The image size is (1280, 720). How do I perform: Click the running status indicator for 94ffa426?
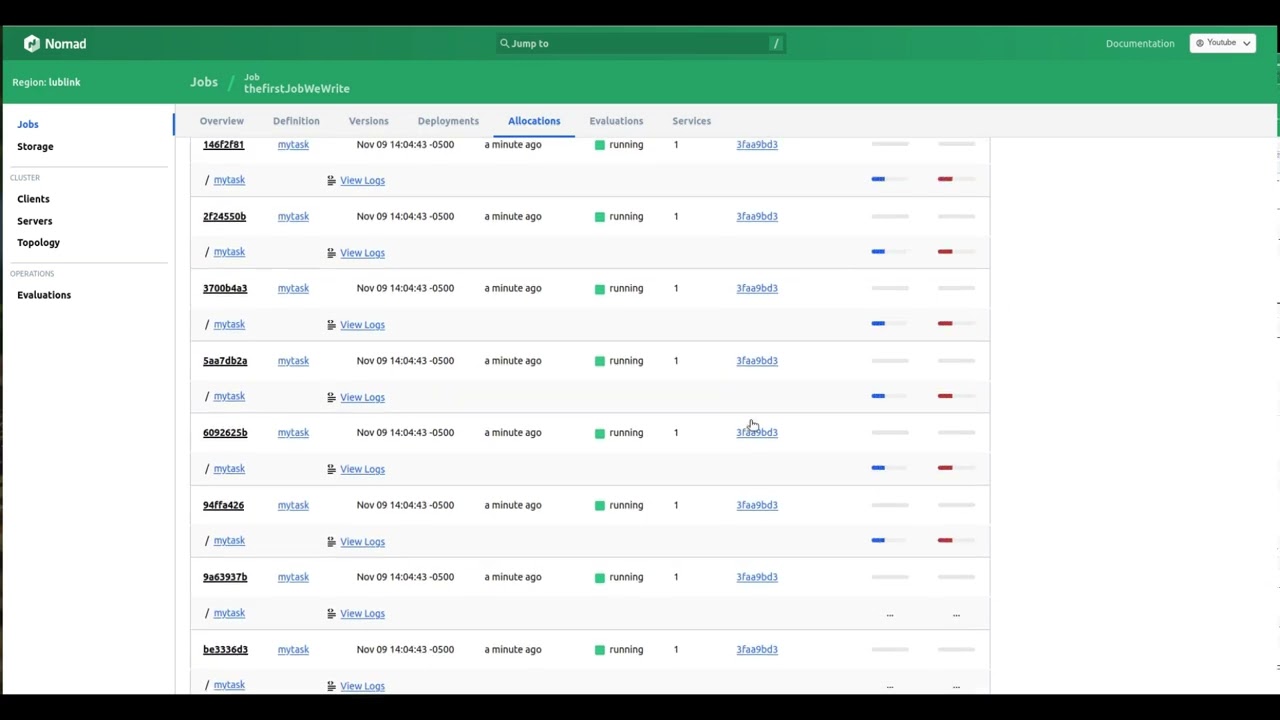(600, 505)
